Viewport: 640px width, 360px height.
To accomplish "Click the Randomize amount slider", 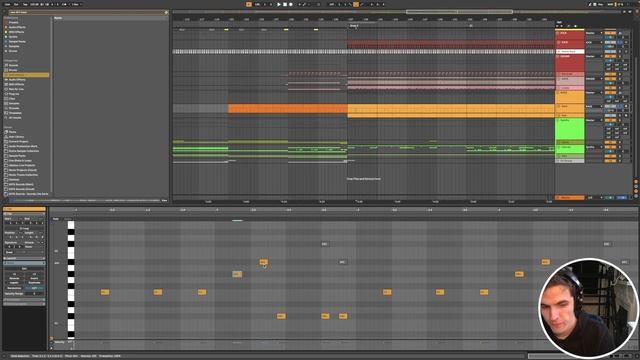I will 34,288.
